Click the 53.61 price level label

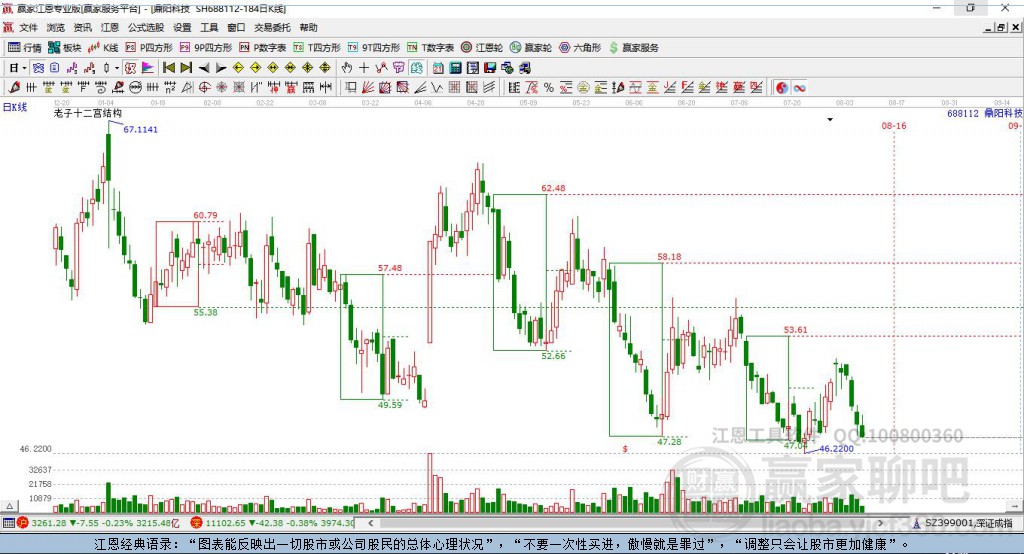click(x=795, y=330)
